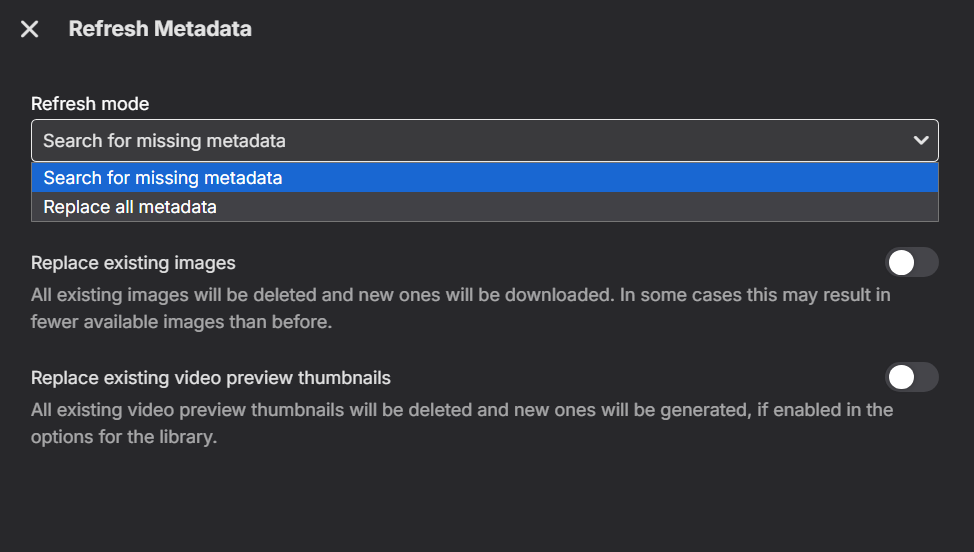The width and height of the screenshot is (974, 552).
Task: Click the white knob of the video thumbnails toggle
Action: [x=901, y=377]
